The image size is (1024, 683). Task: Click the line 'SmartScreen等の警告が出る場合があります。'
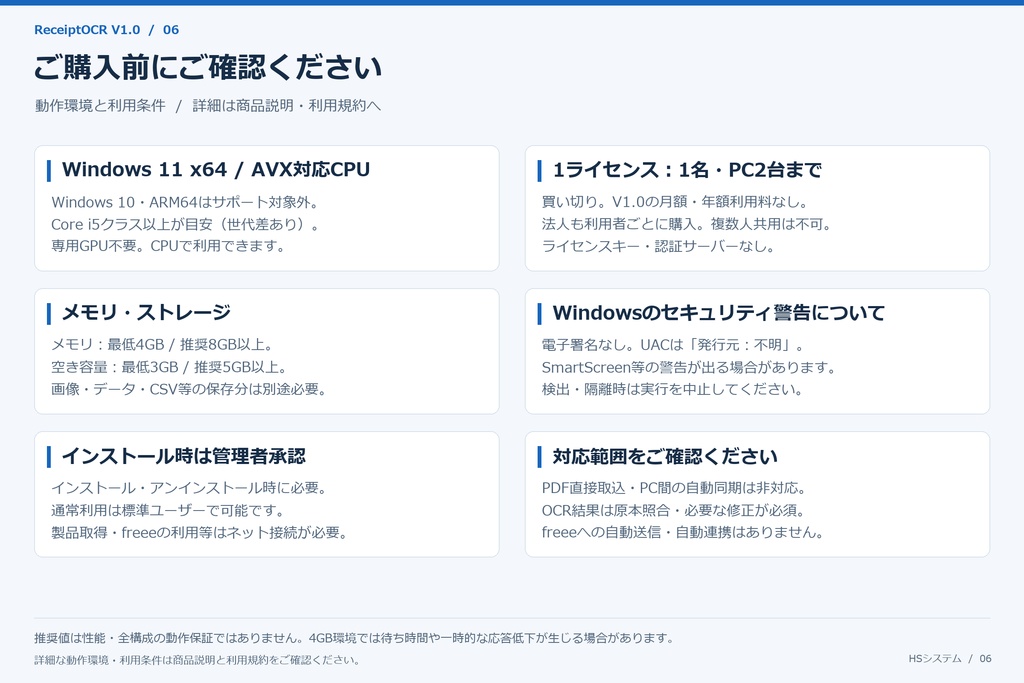pos(689,367)
